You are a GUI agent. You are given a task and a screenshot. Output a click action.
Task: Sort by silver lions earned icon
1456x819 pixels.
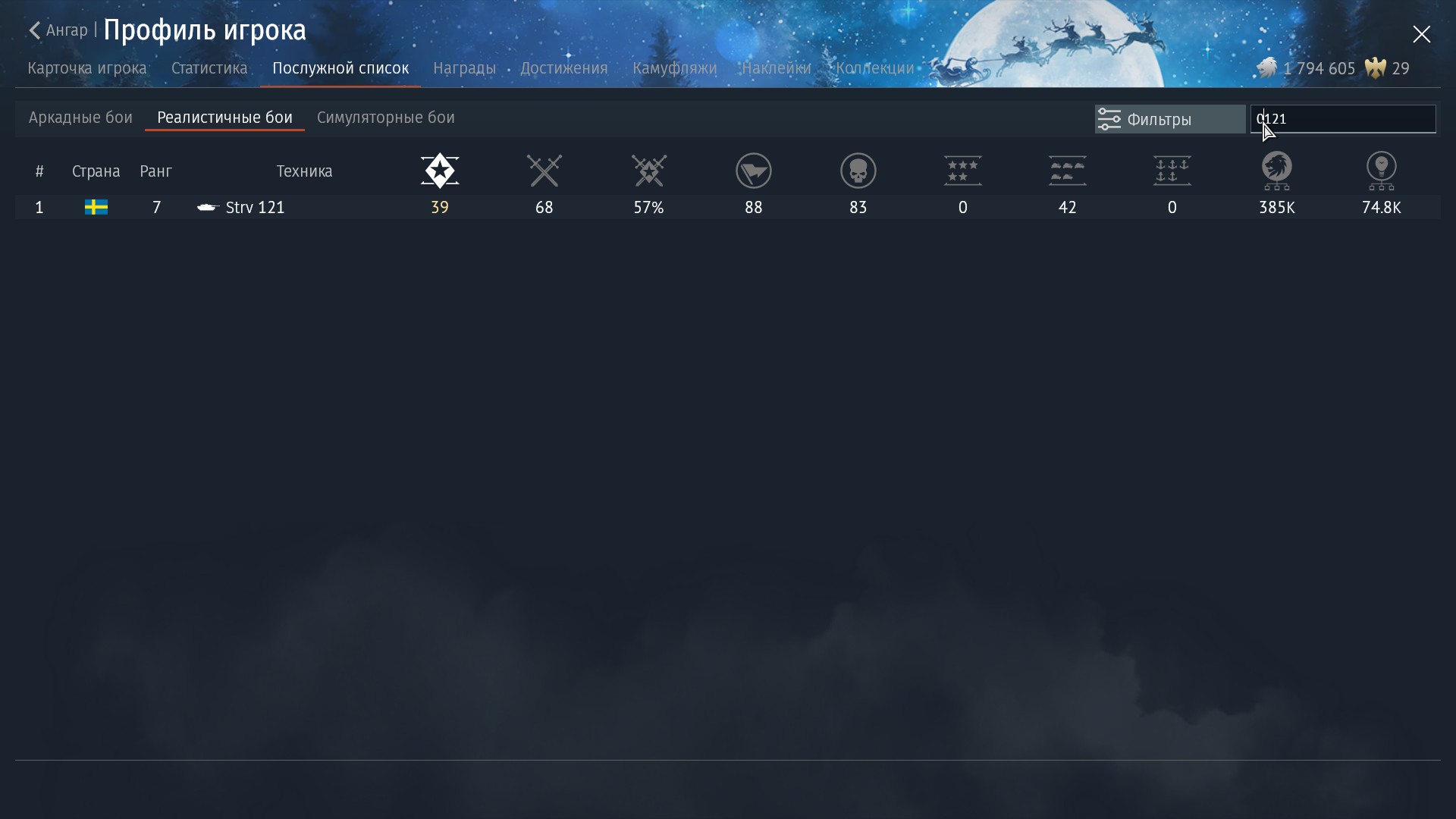[x=1277, y=171]
